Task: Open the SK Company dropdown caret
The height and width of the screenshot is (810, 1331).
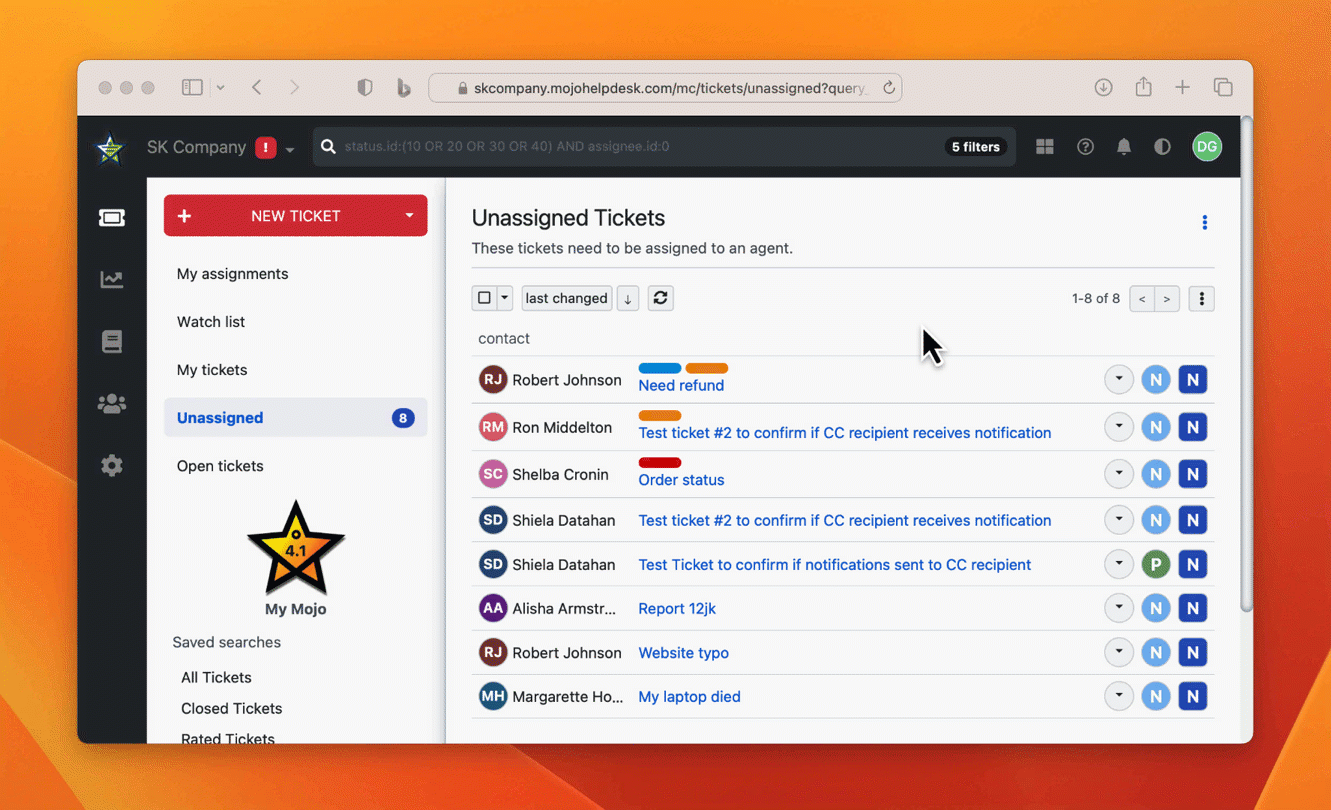Action: [290, 150]
